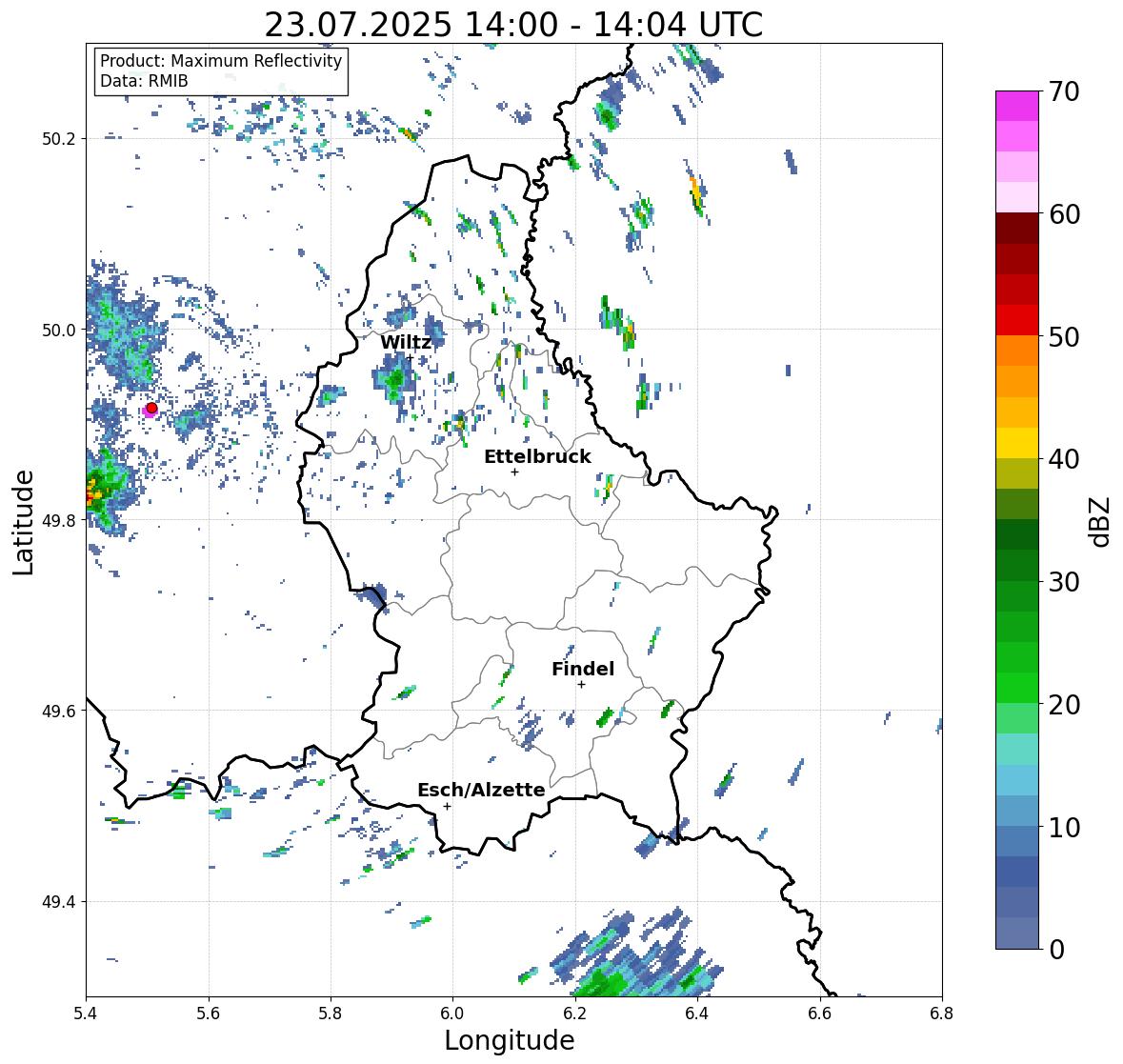
Task: Click the 40 tick on the colorbar
Action: pos(1064,459)
